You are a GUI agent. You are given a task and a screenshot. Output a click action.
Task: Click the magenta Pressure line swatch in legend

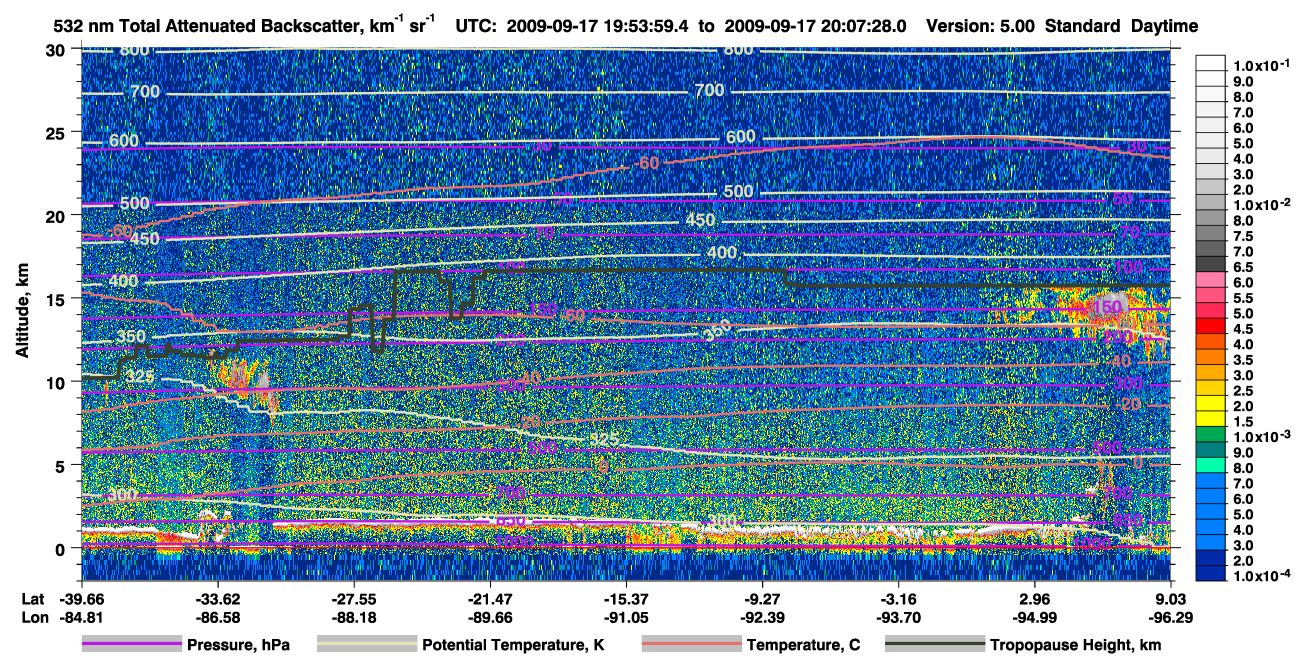(x=131, y=645)
